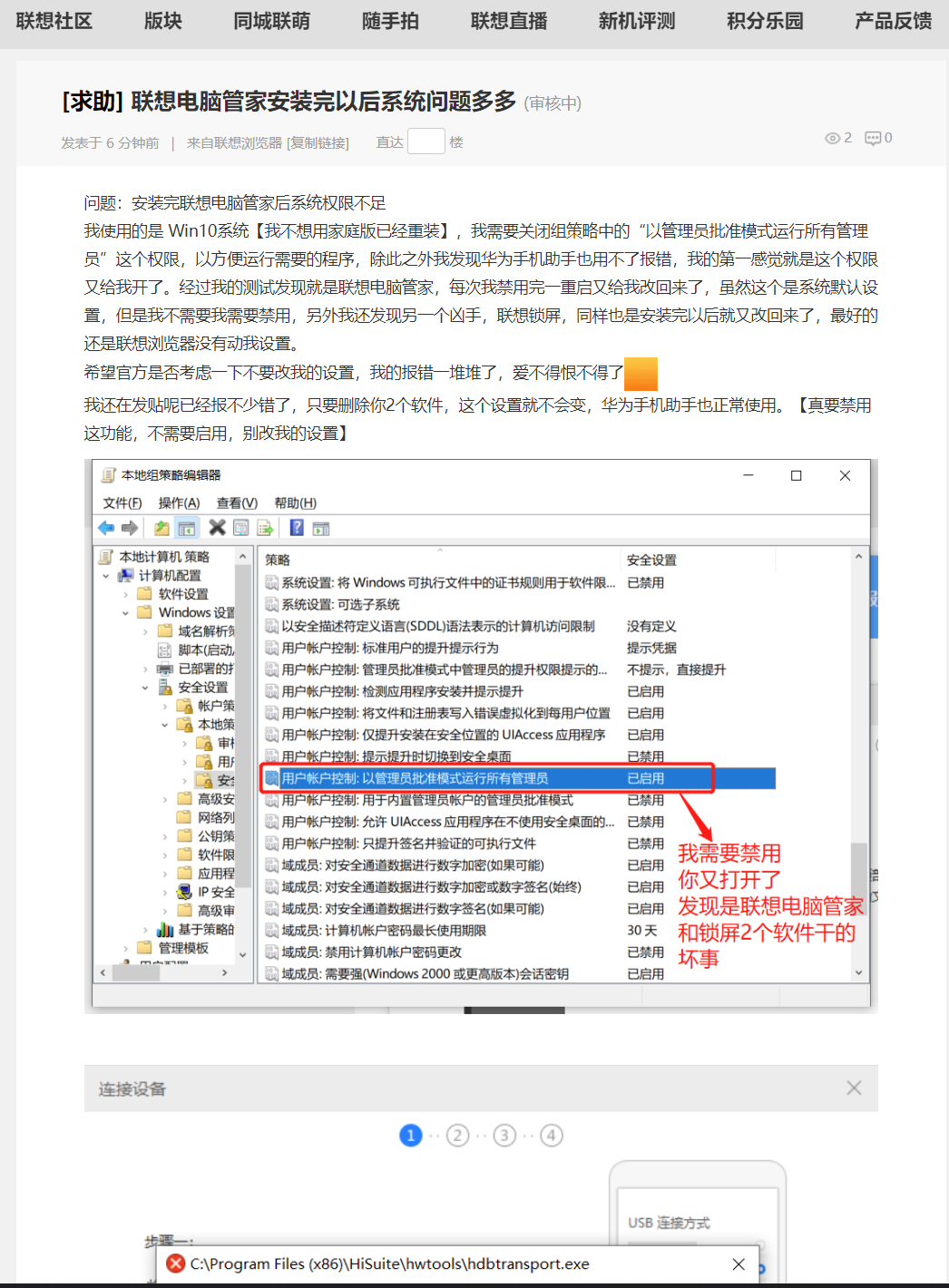Click the policy icon beside 系统设置: 可选子系统
The image size is (949, 1288).
point(272,604)
